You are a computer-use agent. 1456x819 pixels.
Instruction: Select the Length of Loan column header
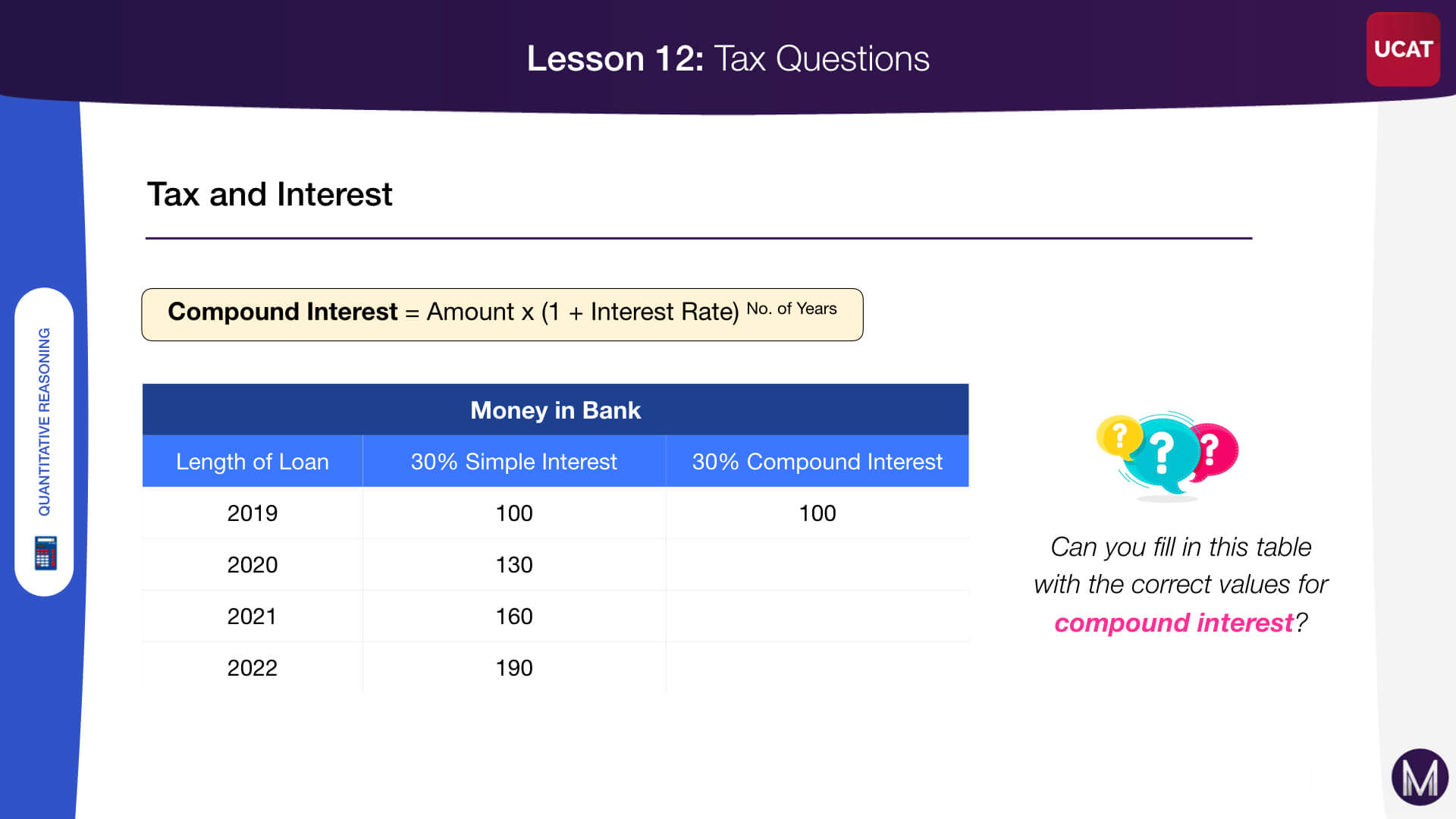pyautogui.click(x=253, y=461)
